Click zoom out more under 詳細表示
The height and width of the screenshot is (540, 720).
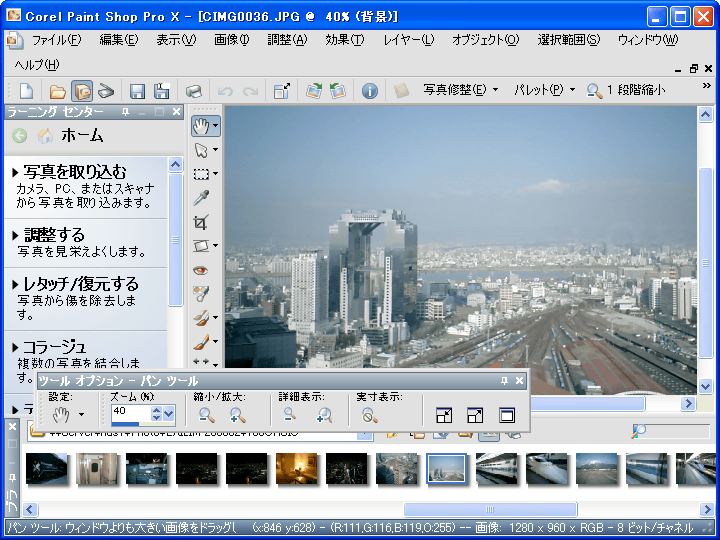point(289,415)
